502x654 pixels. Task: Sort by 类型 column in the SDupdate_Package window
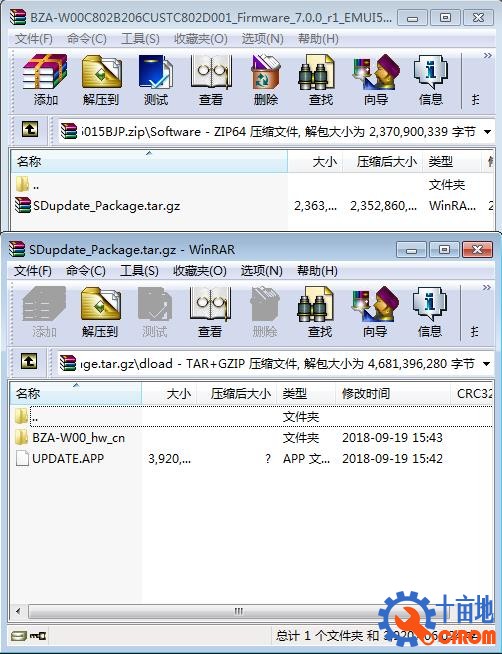[306, 393]
